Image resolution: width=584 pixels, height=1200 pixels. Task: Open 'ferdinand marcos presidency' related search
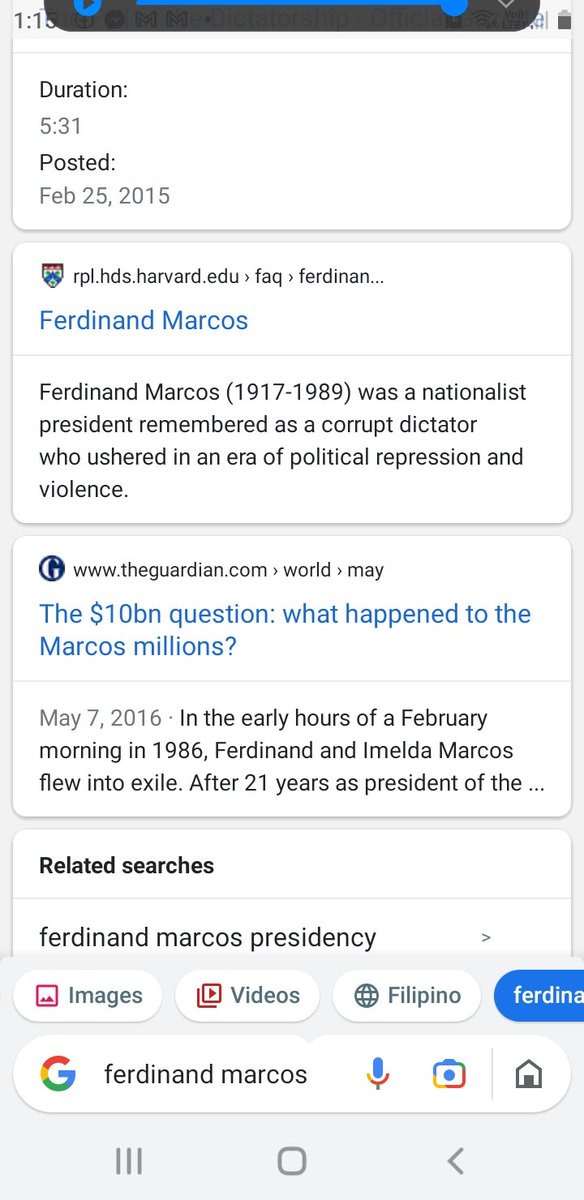click(x=208, y=938)
